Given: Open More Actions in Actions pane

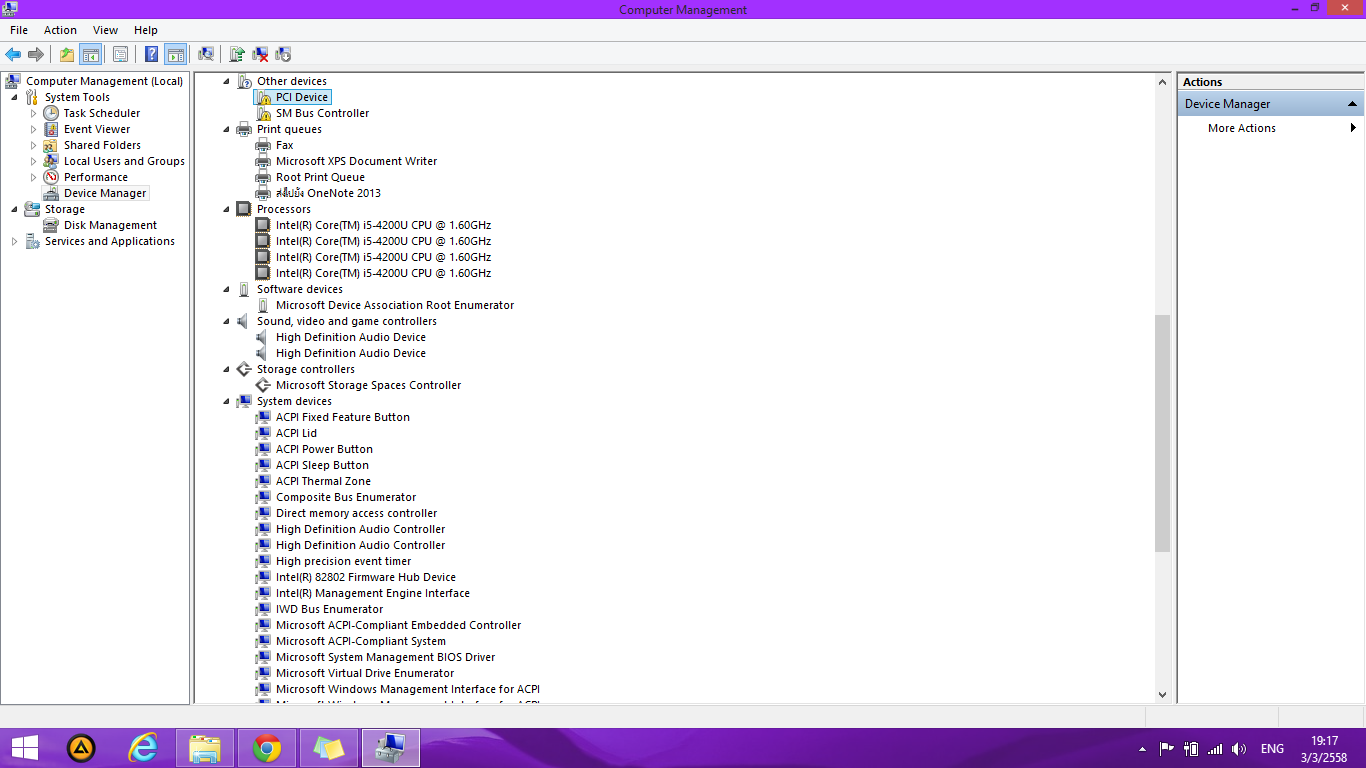Looking at the screenshot, I should [x=1242, y=128].
